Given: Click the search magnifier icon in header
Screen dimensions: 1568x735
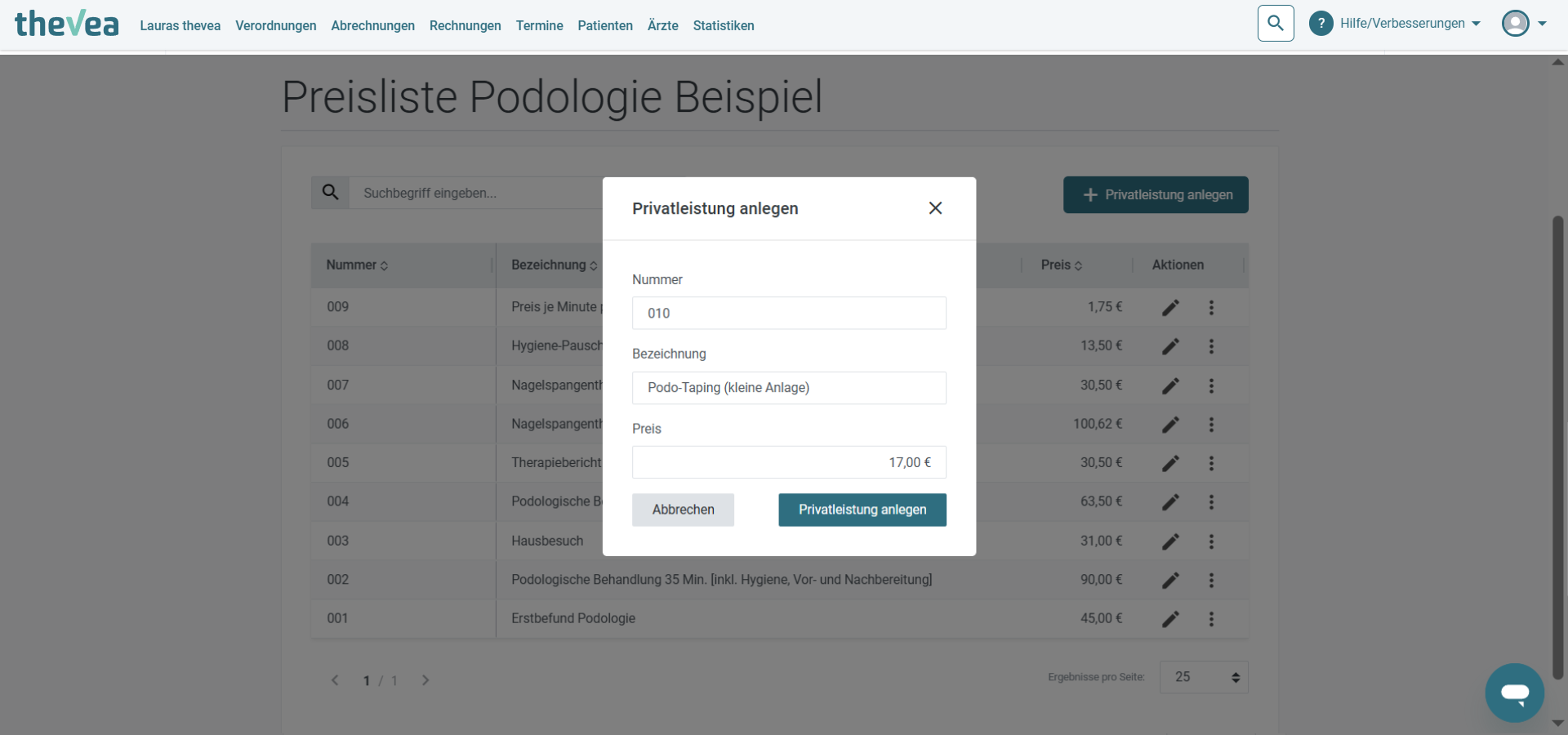Looking at the screenshot, I should coord(1276,24).
